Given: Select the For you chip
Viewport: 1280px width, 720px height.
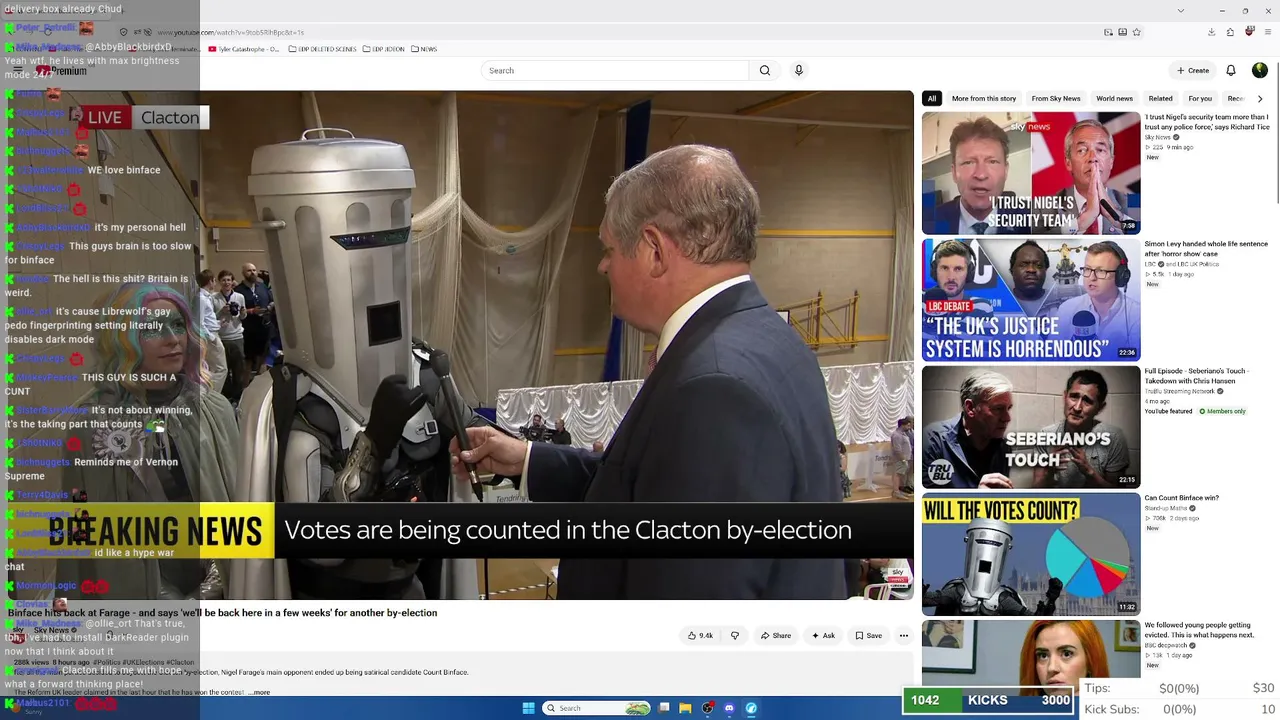Looking at the screenshot, I should [x=1200, y=98].
